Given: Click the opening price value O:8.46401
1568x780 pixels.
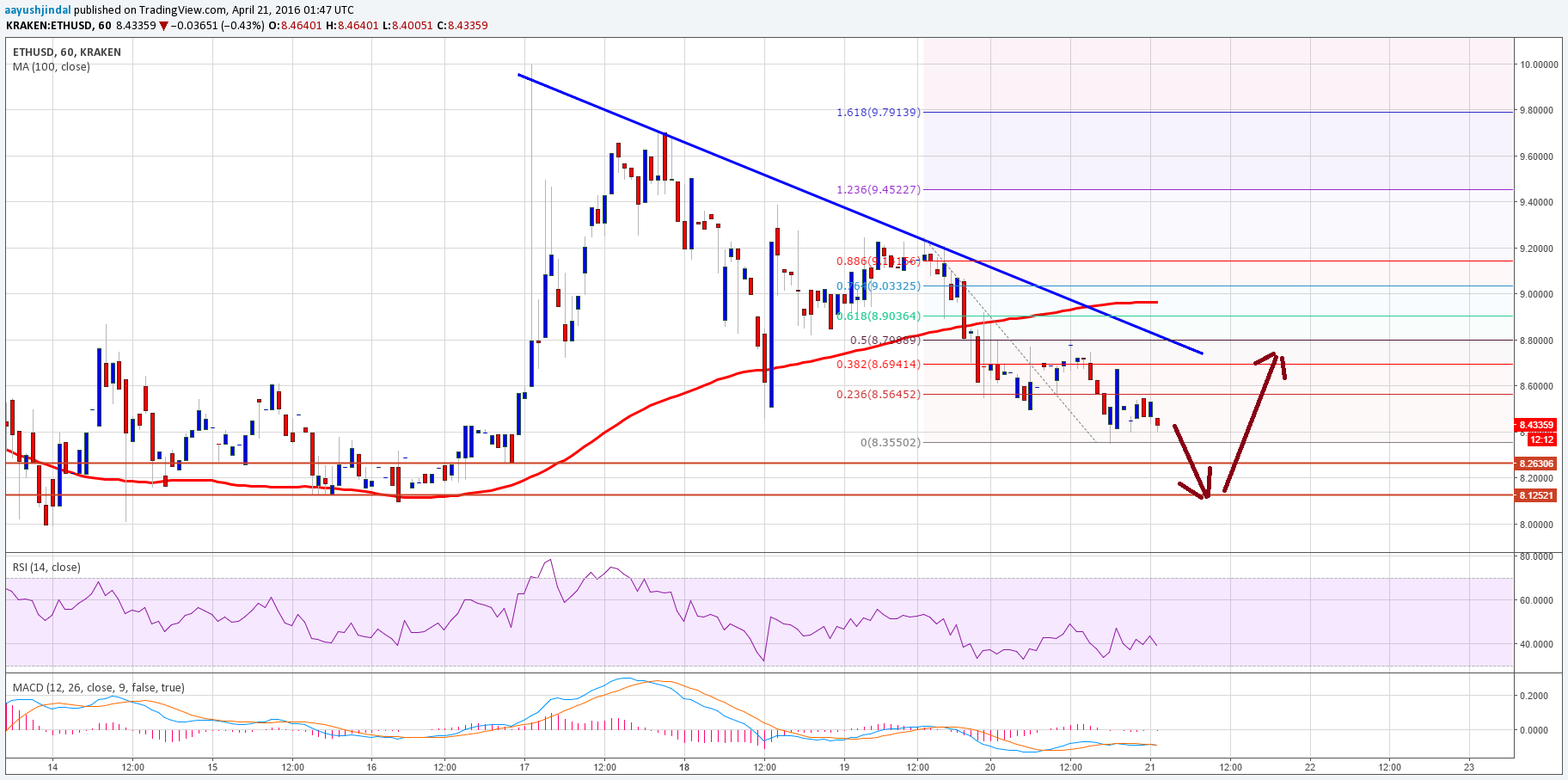Looking at the screenshot, I should click(296, 25).
